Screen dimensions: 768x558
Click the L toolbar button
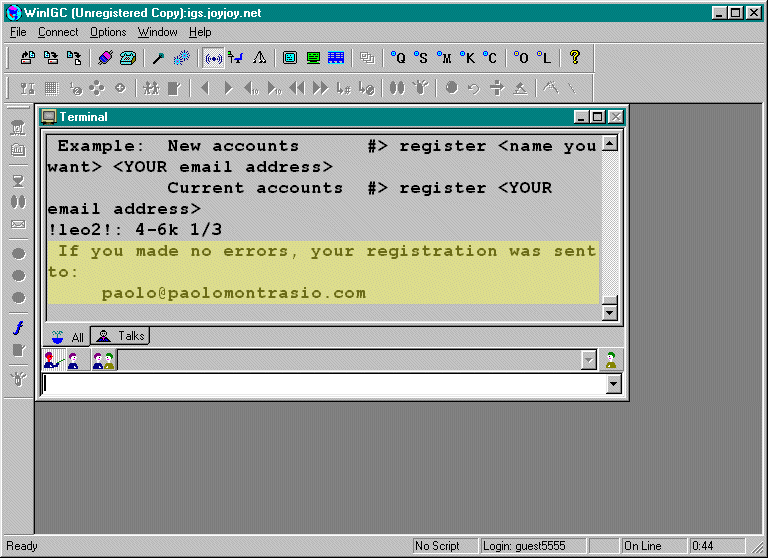(544, 58)
